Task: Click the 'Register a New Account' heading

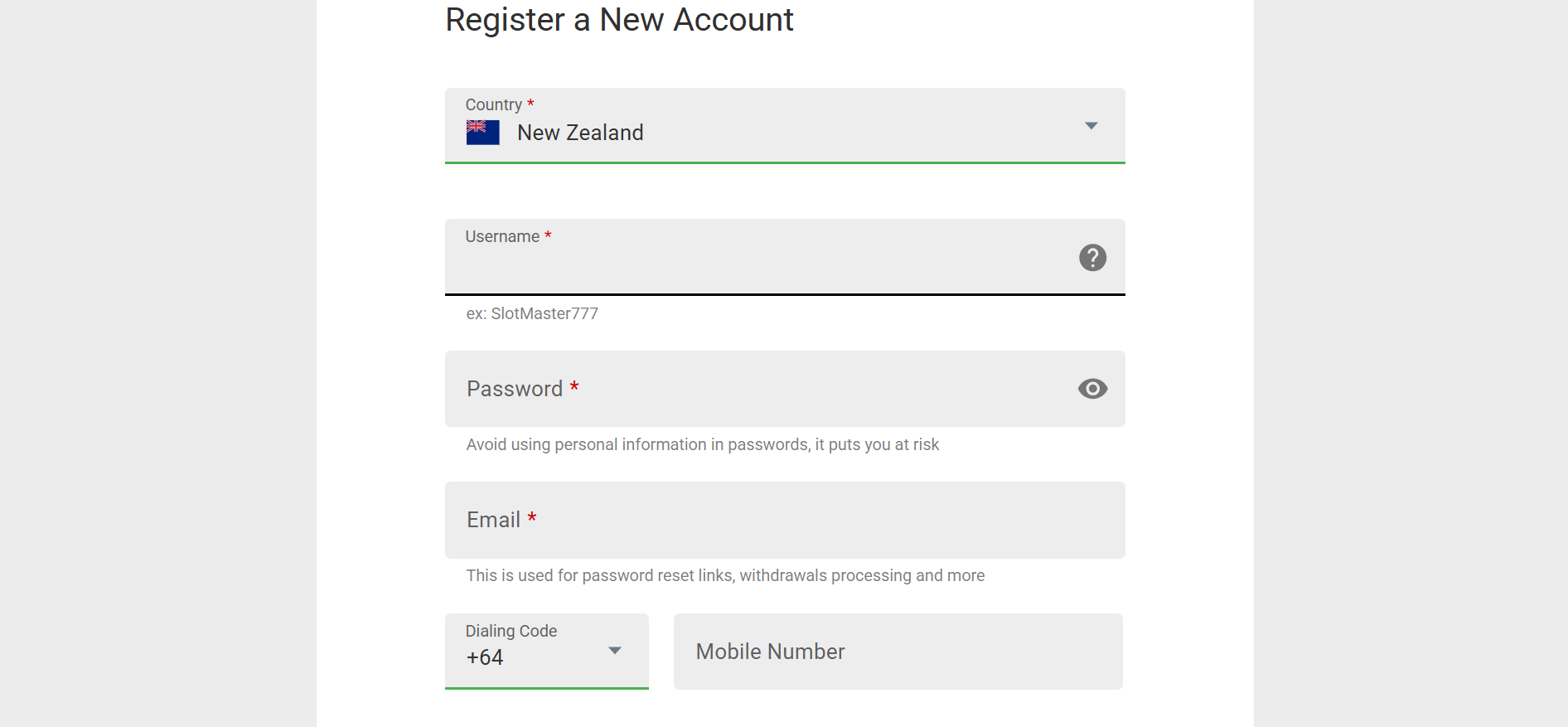Action: coord(619,20)
